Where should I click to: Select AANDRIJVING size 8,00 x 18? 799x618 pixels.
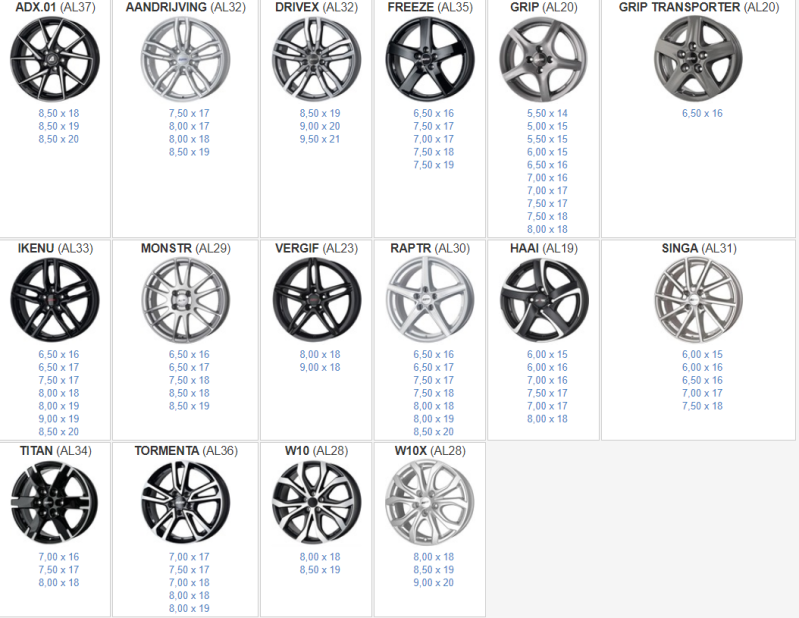point(189,139)
